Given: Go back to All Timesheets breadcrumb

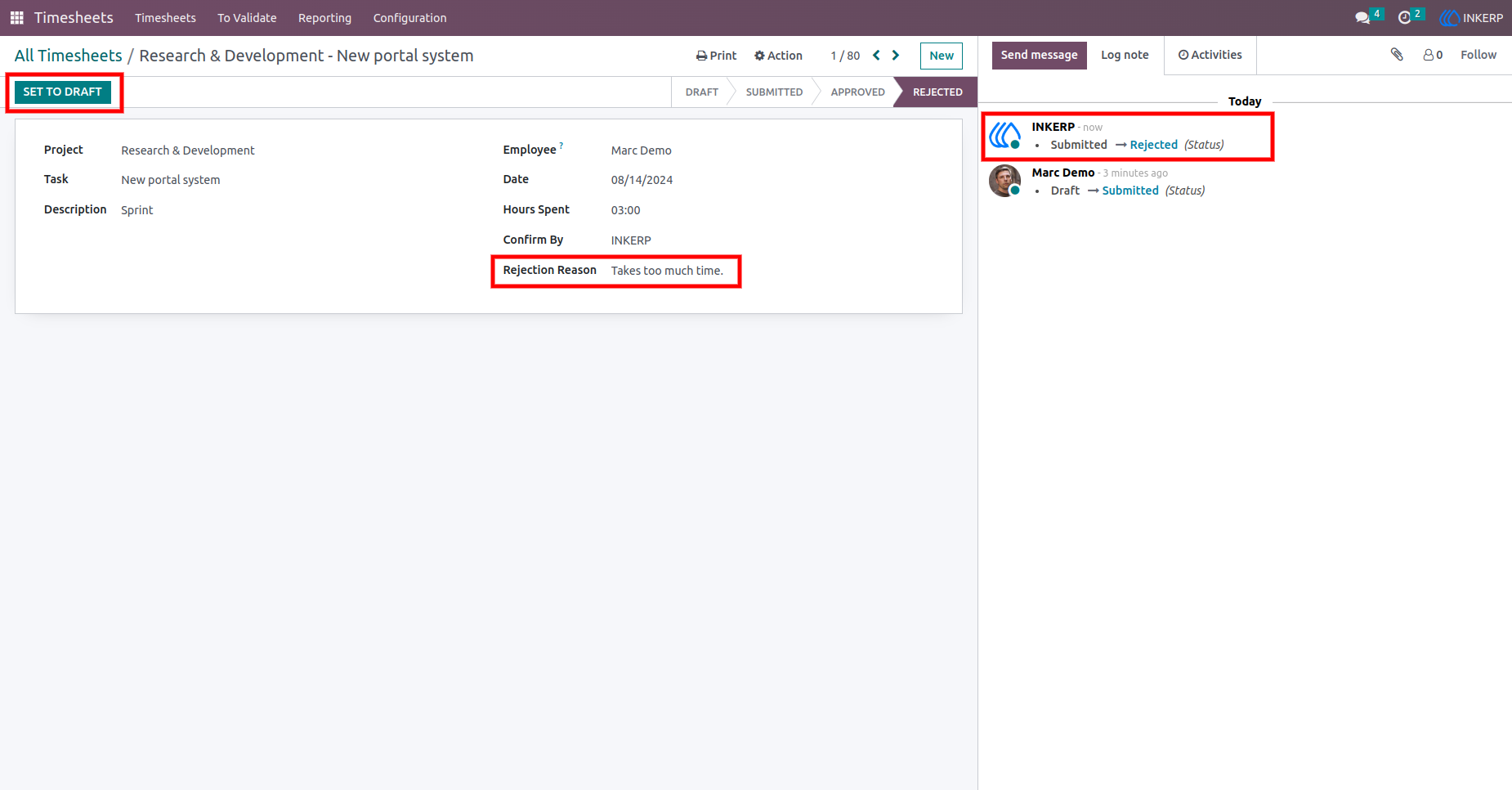Looking at the screenshot, I should [x=68, y=56].
